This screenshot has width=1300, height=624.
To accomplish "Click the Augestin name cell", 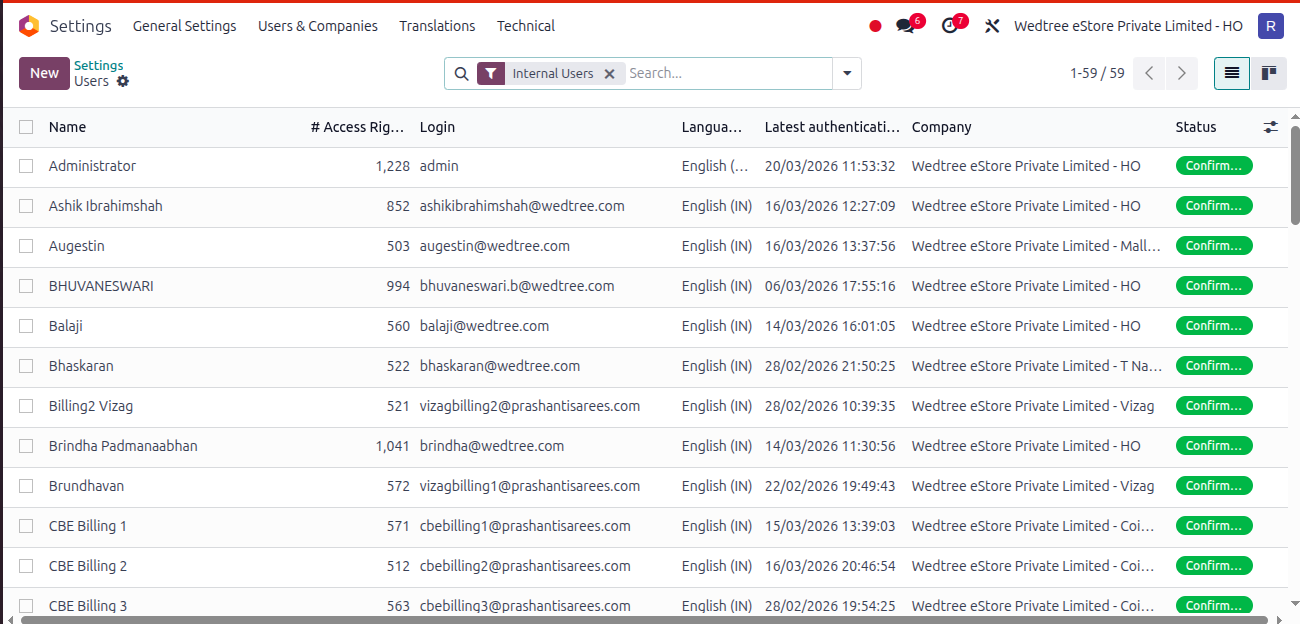I will (77, 246).
